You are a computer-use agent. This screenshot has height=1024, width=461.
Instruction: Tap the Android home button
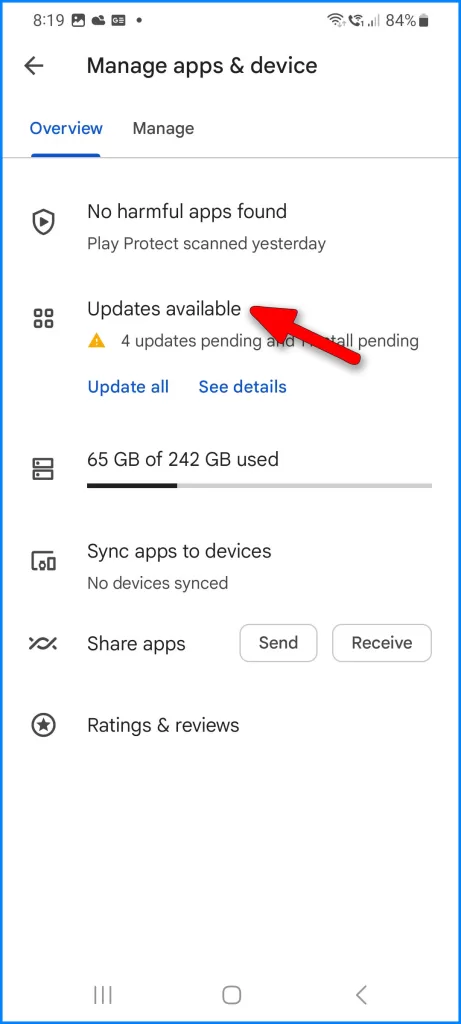(x=231, y=995)
